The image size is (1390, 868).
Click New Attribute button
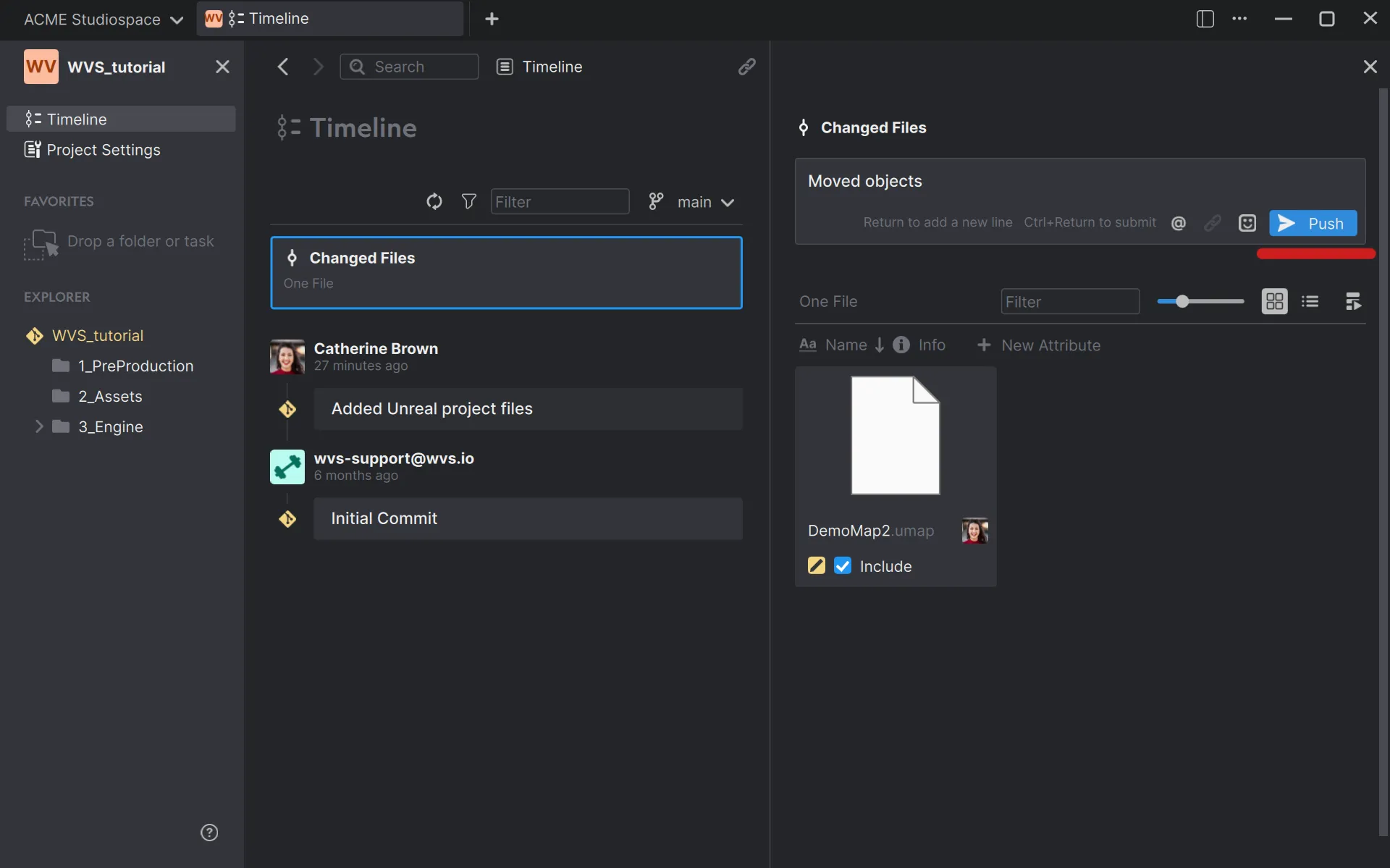[1039, 345]
